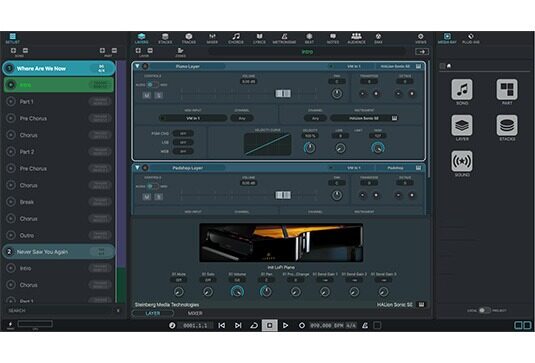Mute the Padshop Layer
535x363 pixels.
147,197
